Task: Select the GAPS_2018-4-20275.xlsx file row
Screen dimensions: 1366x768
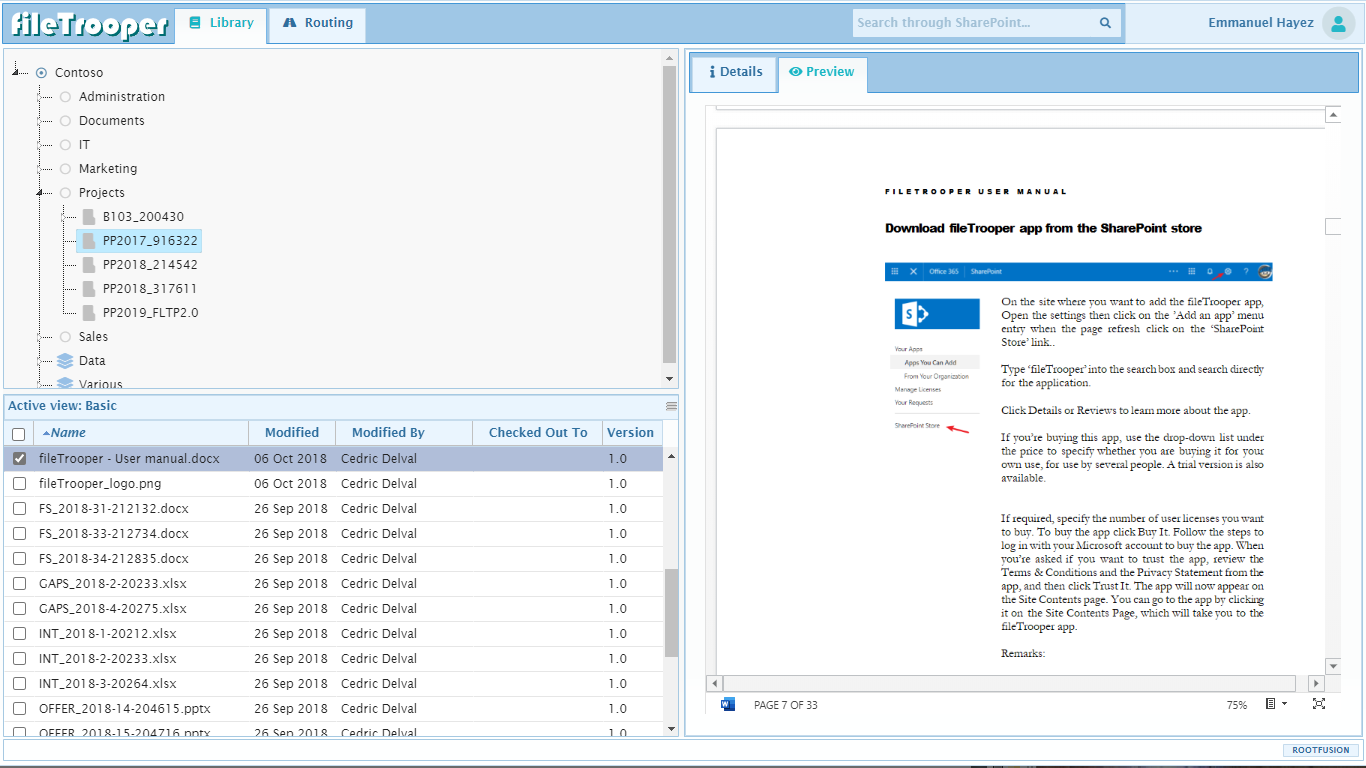Action: pos(333,608)
